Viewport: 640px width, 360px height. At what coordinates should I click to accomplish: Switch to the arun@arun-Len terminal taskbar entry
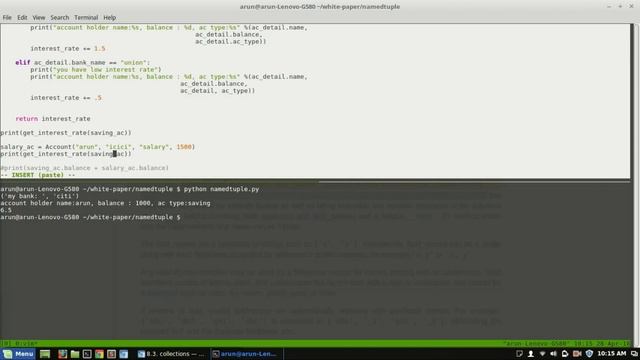click(x=246, y=354)
